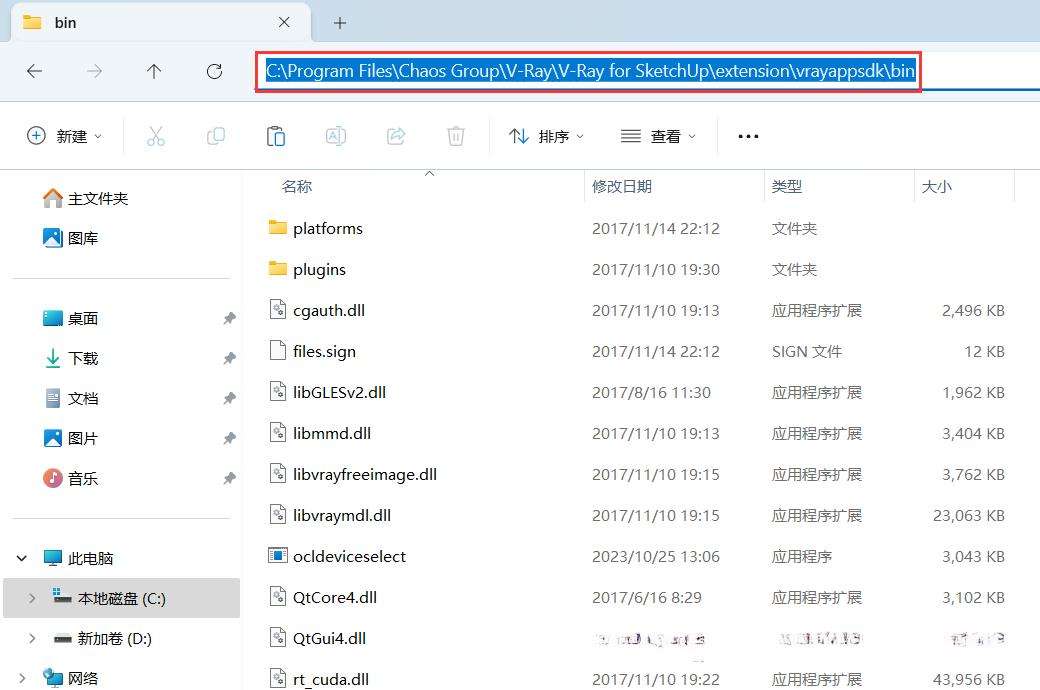Click the address bar path field
1040x690 pixels.
(588, 71)
